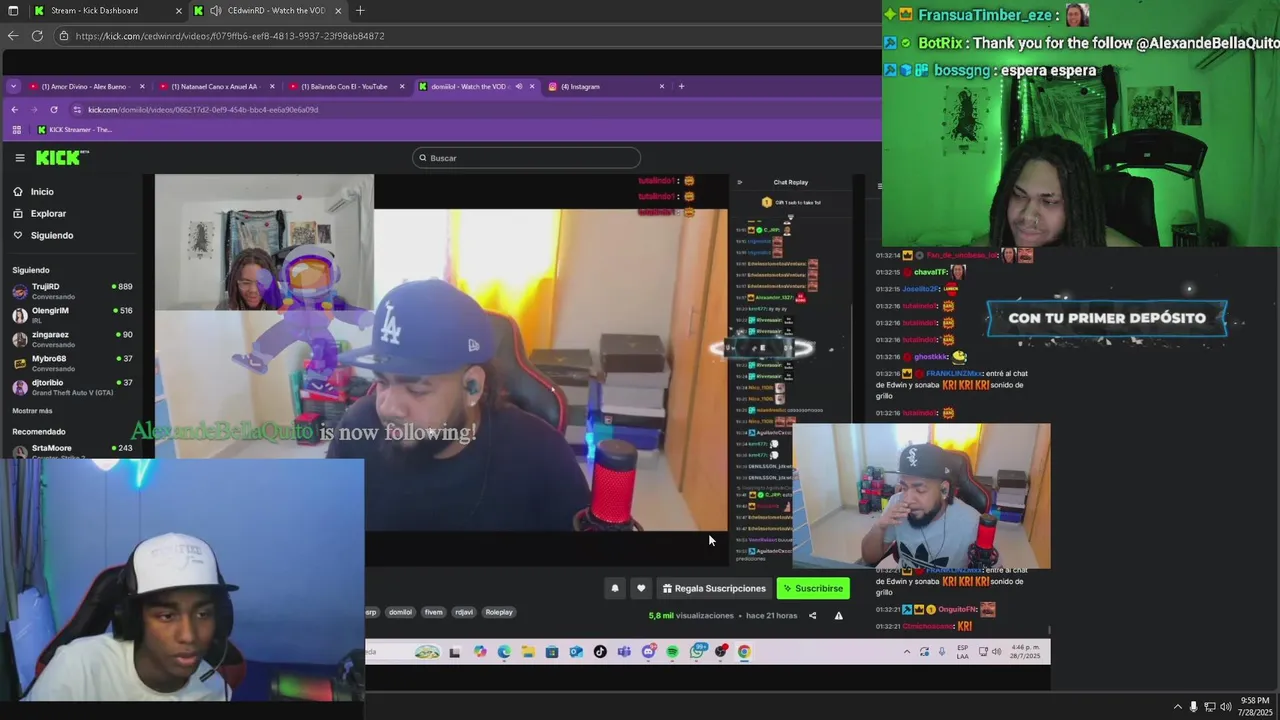The width and height of the screenshot is (1280, 720).
Task: Go to Inicio in Kick sidebar
Action: 34,191
